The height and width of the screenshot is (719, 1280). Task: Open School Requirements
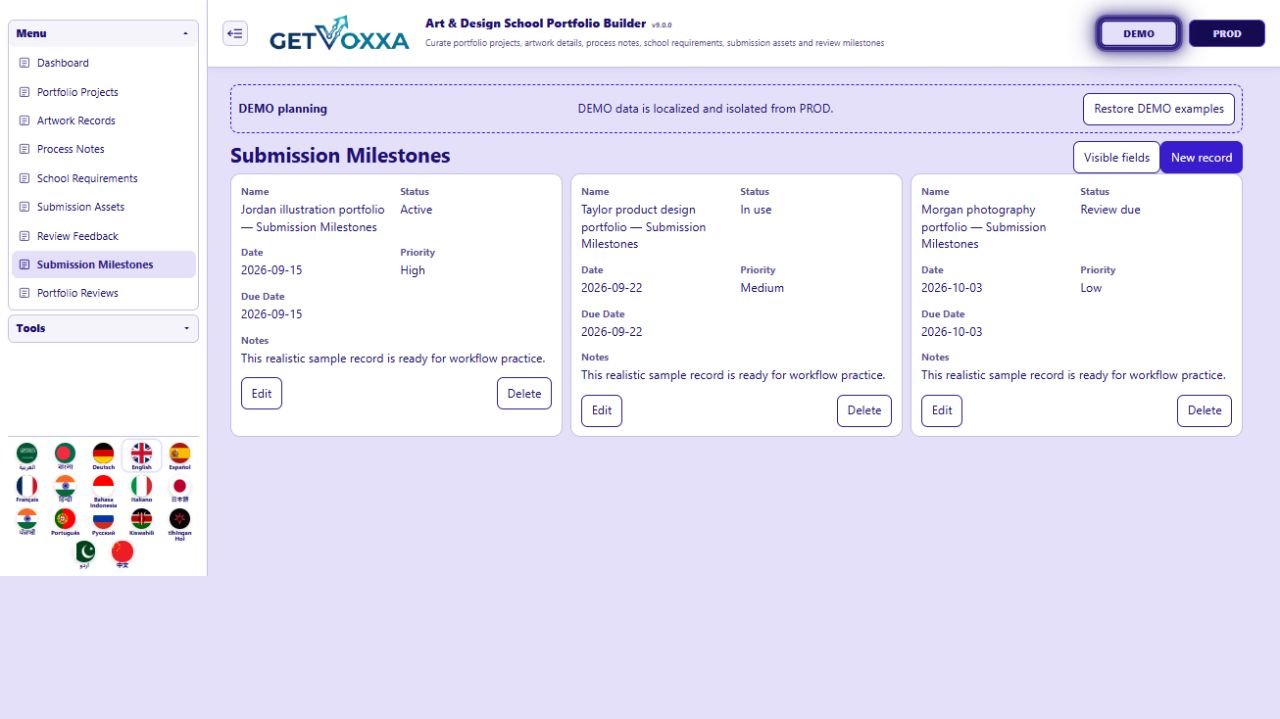pyautogui.click(x=103, y=178)
